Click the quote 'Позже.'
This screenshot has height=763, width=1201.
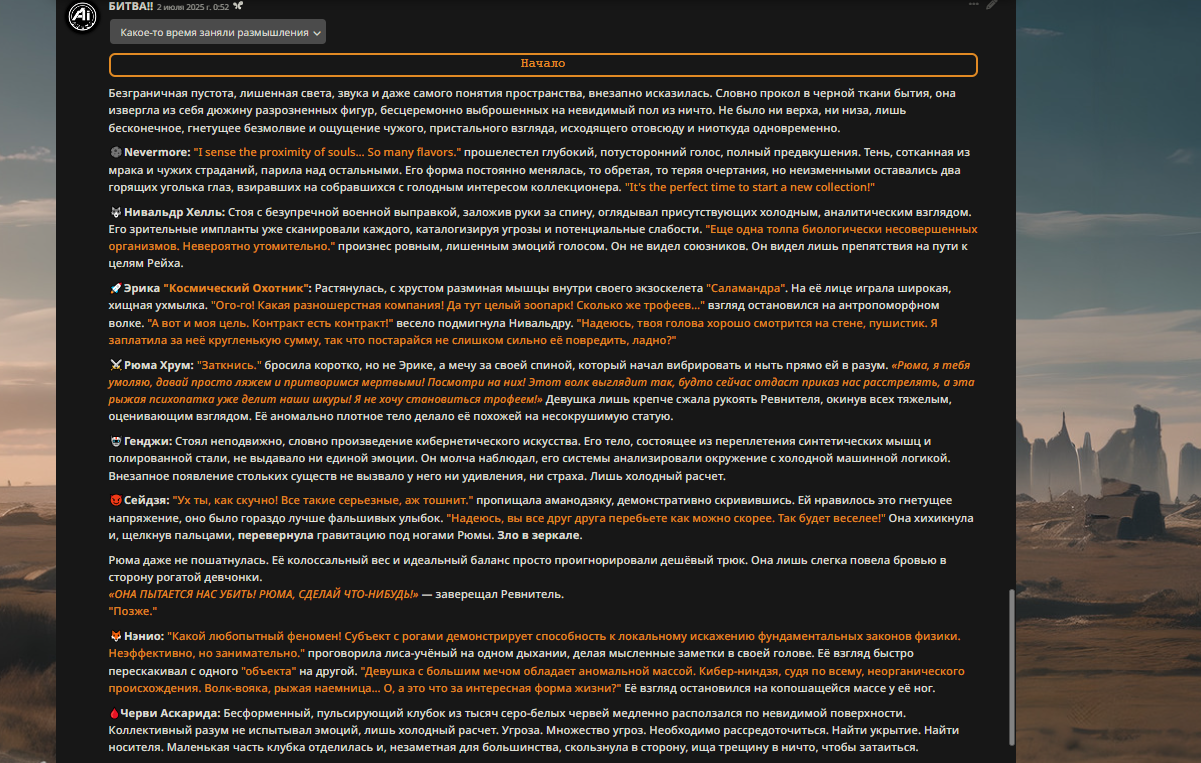[134, 610]
